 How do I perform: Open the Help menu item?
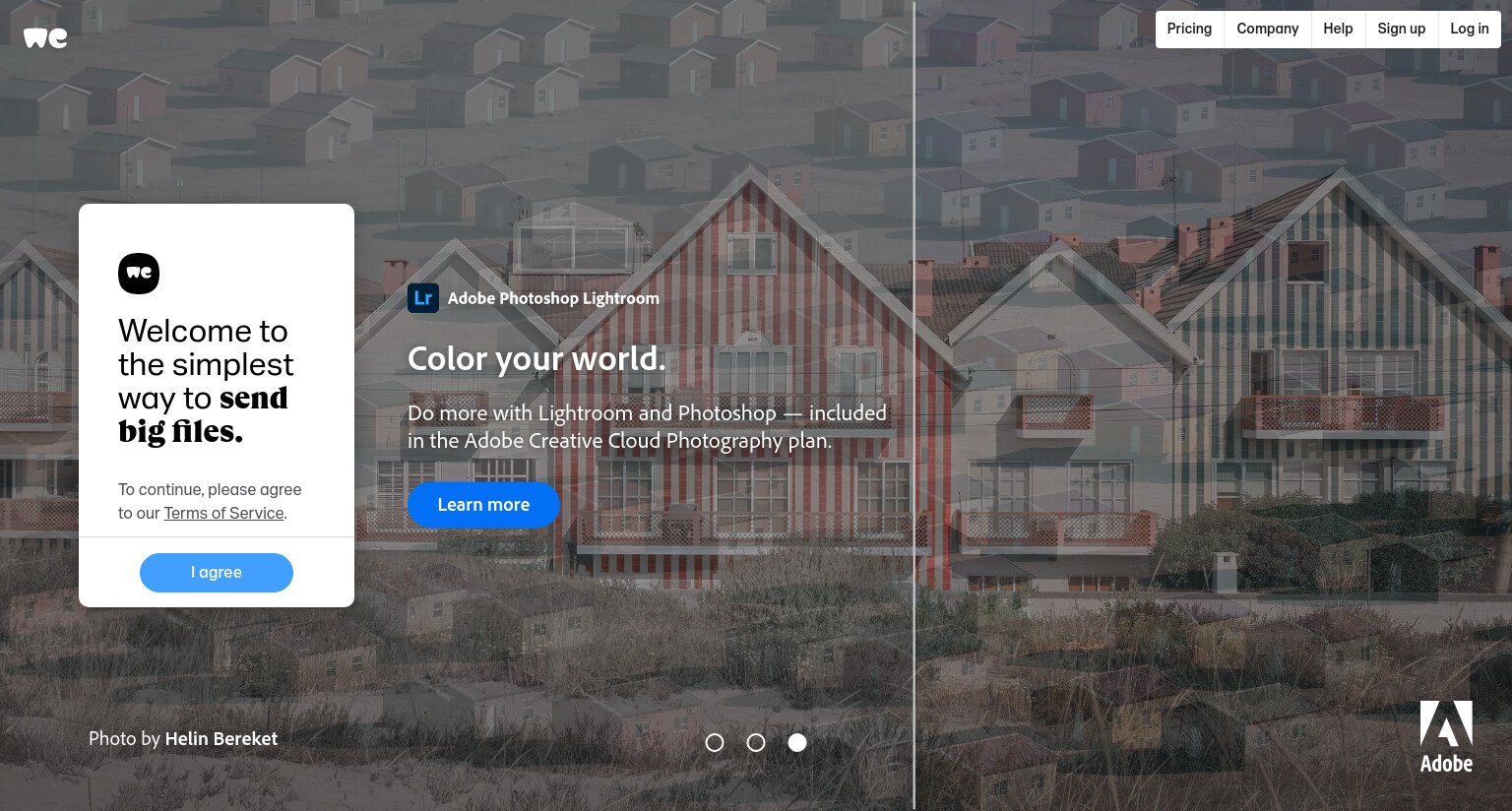[x=1338, y=29]
